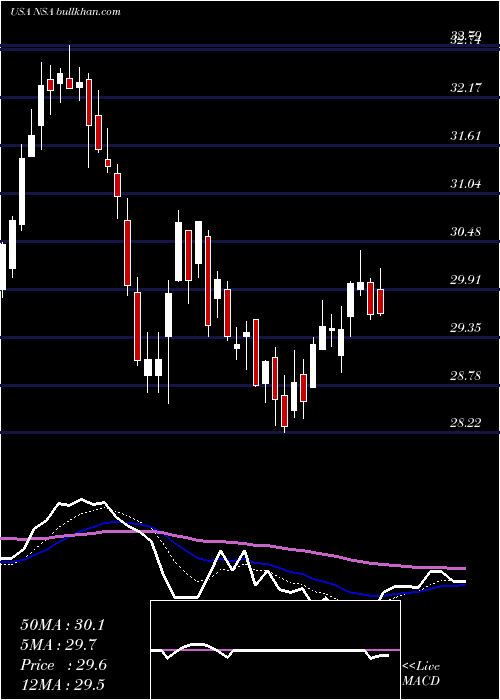Select the 30.48 price level label
The image size is (500, 700).
tap(466, 232)
